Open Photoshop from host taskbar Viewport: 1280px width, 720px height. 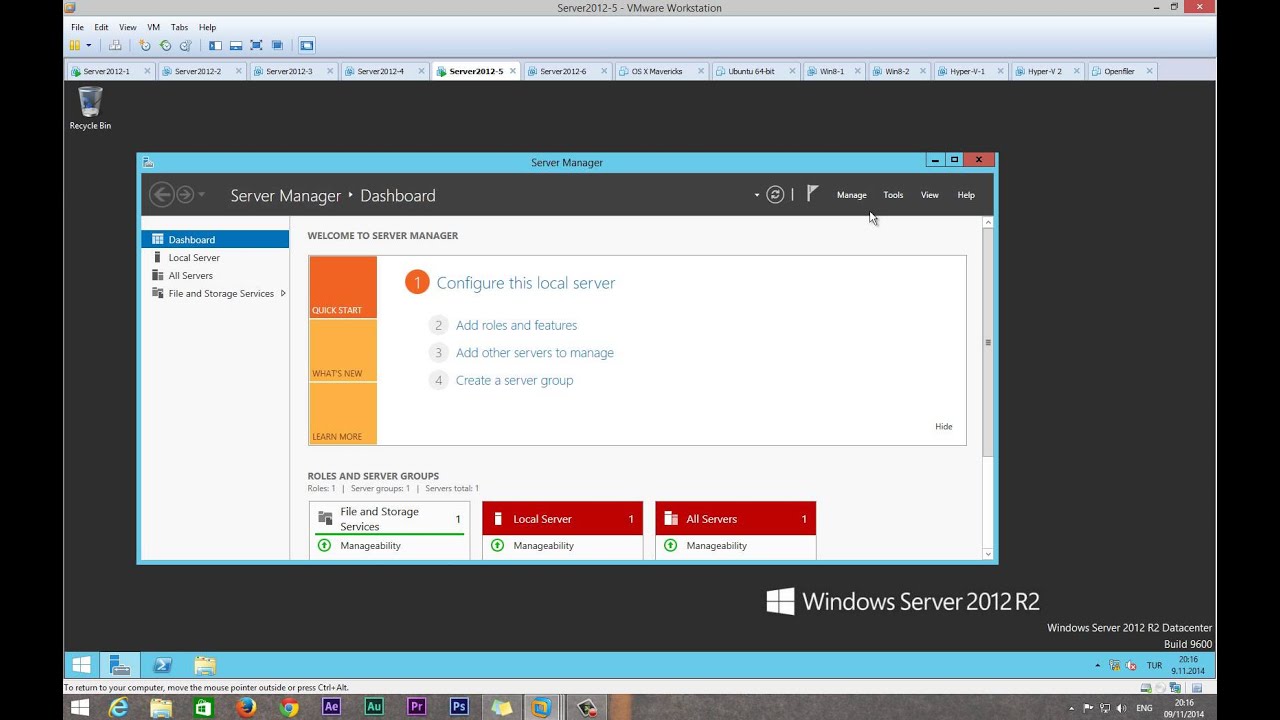coord(459,707)
